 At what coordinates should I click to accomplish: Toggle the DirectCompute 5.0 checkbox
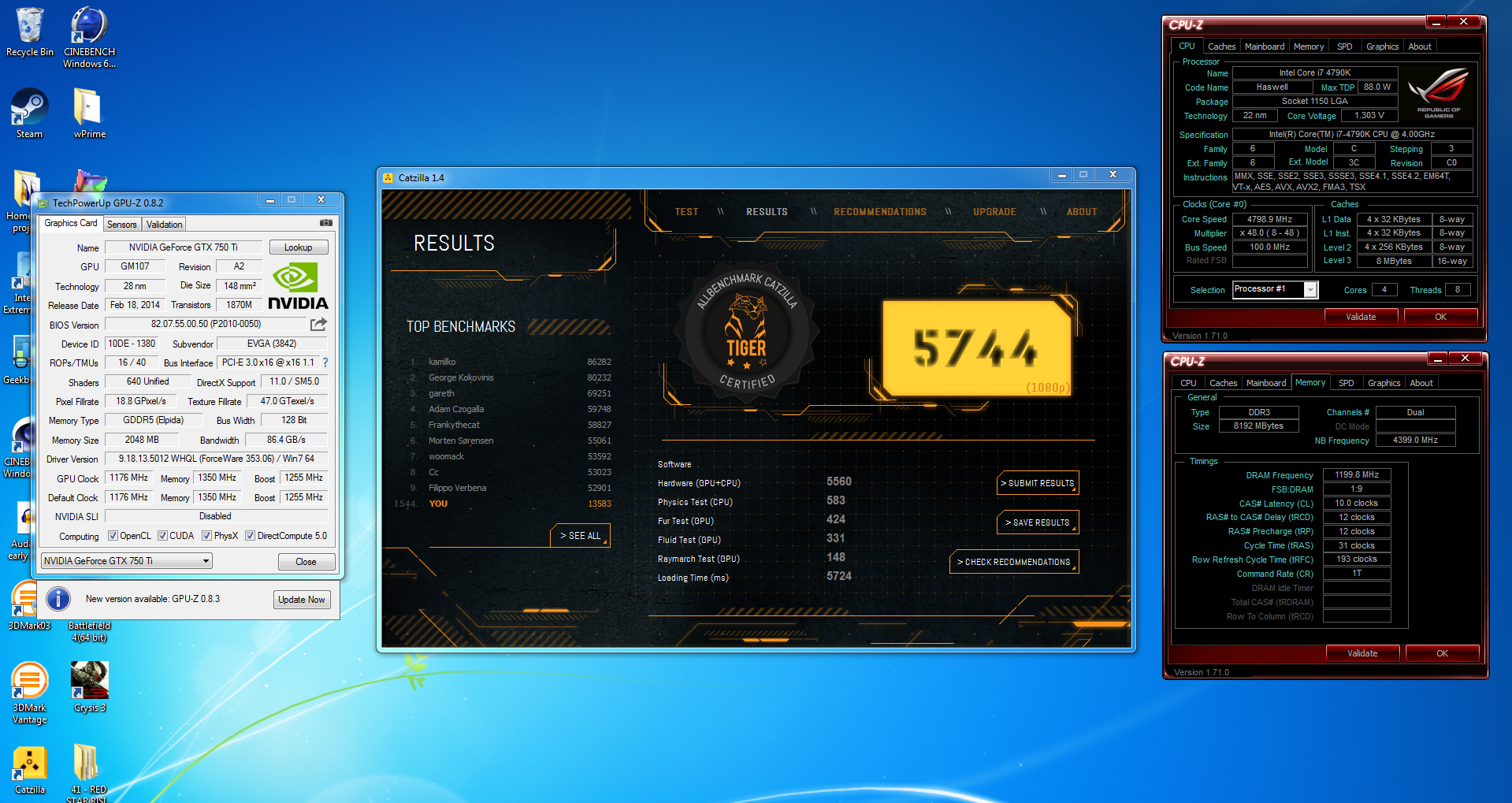click(250, 536)
